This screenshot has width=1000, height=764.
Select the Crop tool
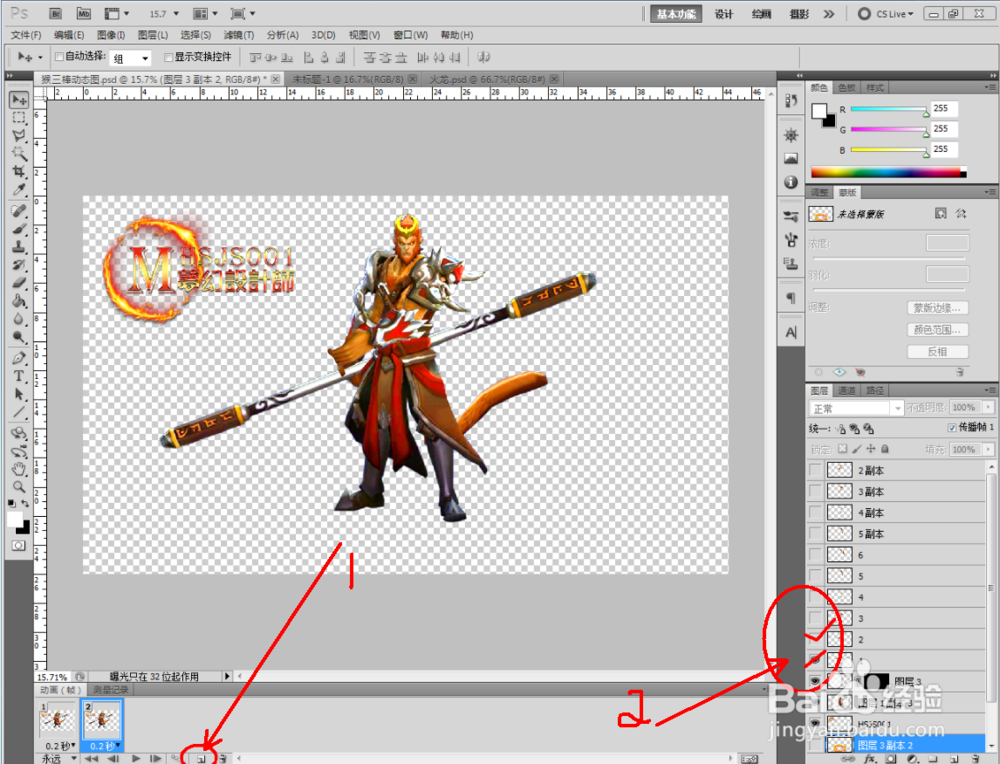coord(19,172)
